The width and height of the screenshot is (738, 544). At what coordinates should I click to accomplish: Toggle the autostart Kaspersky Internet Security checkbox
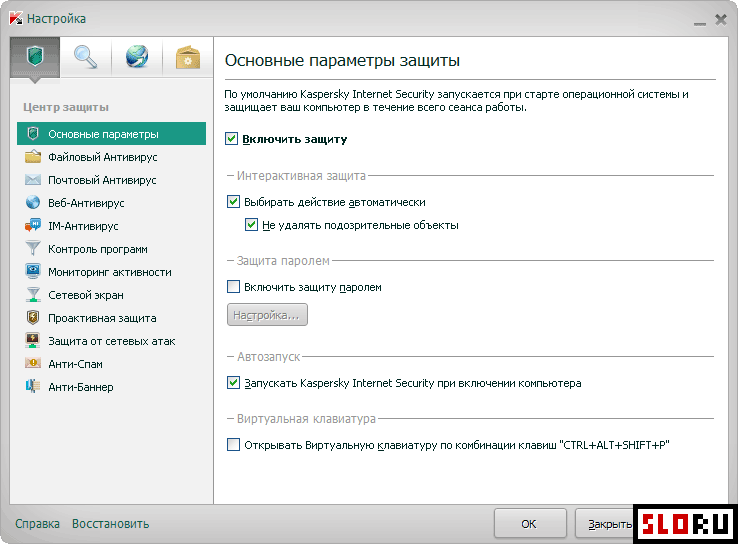click(x=233, y=383)
